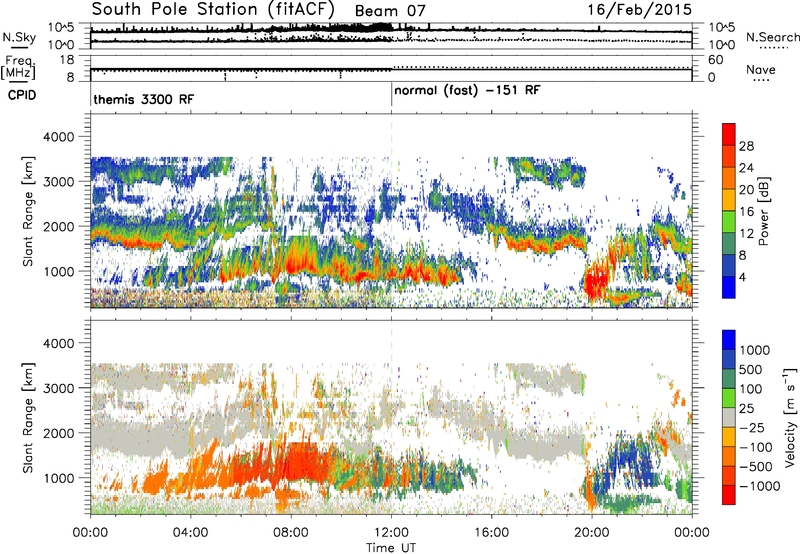Click the left '10^5' N.Sky scale label
Viewport: 800px width, 554px height.
click(x=62, y=28)
